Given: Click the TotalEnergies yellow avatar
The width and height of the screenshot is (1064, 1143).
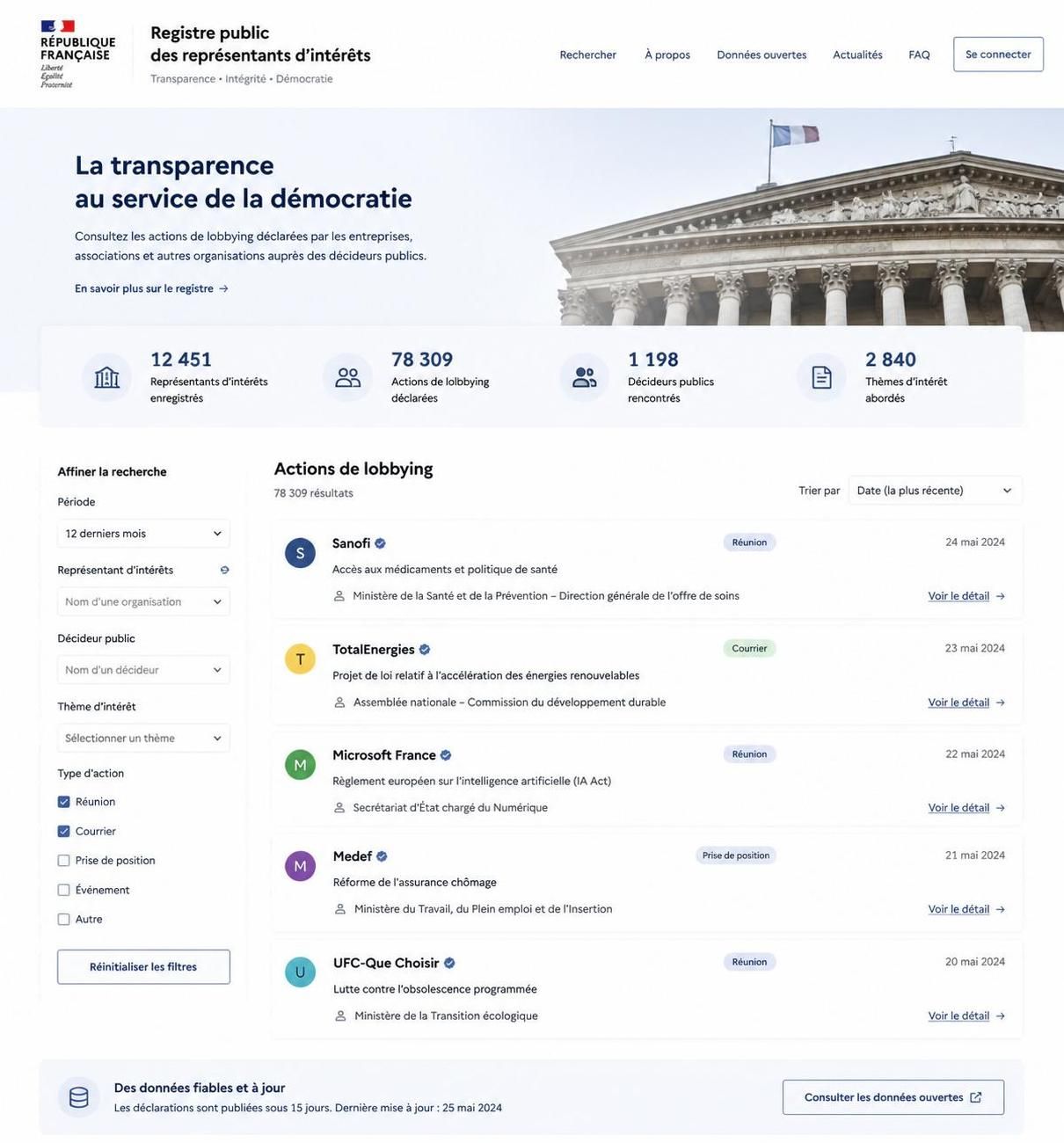Looking at the screenshot, I should (x=300, y=659).
